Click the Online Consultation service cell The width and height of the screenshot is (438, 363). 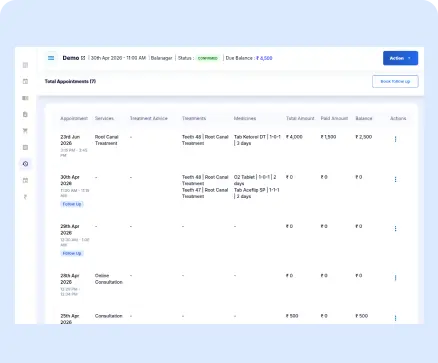(109, 279)
